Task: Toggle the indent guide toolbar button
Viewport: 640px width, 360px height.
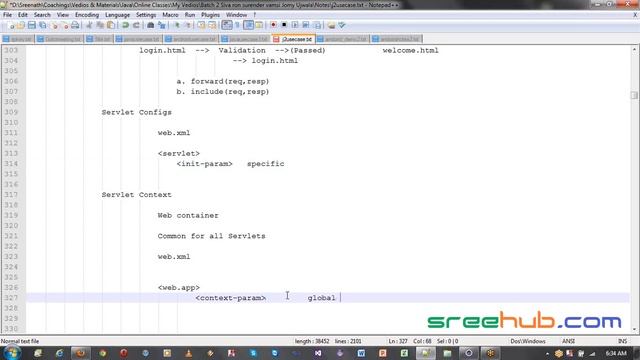Action: click(x=248, y=25)
